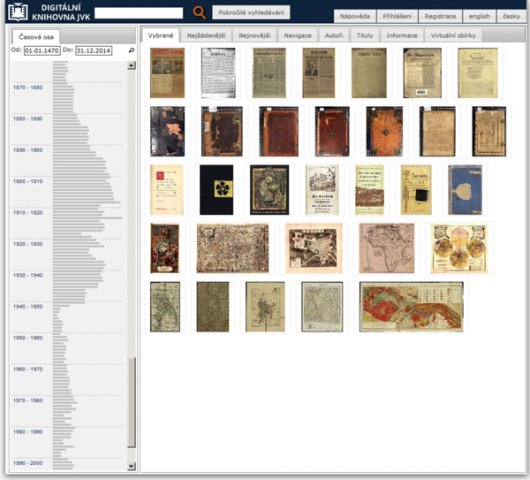Open the pink-toned Africa map thumbnail
The width and height of the screenshot is (530, 480).
coord(386,248)
